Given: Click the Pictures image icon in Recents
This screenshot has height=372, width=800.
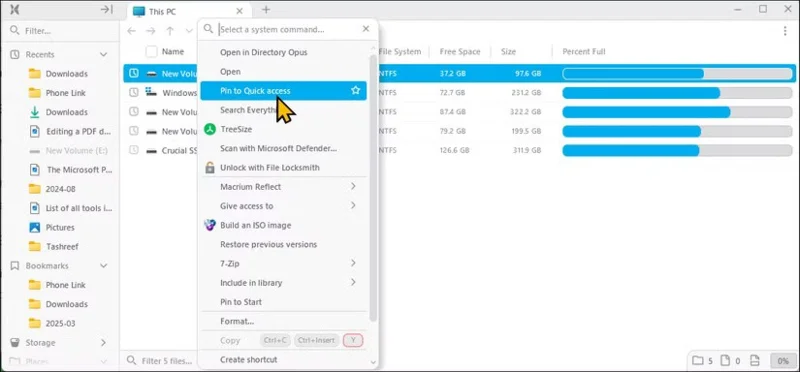Looking at the screenshot, I should click(x=35, y=228).
